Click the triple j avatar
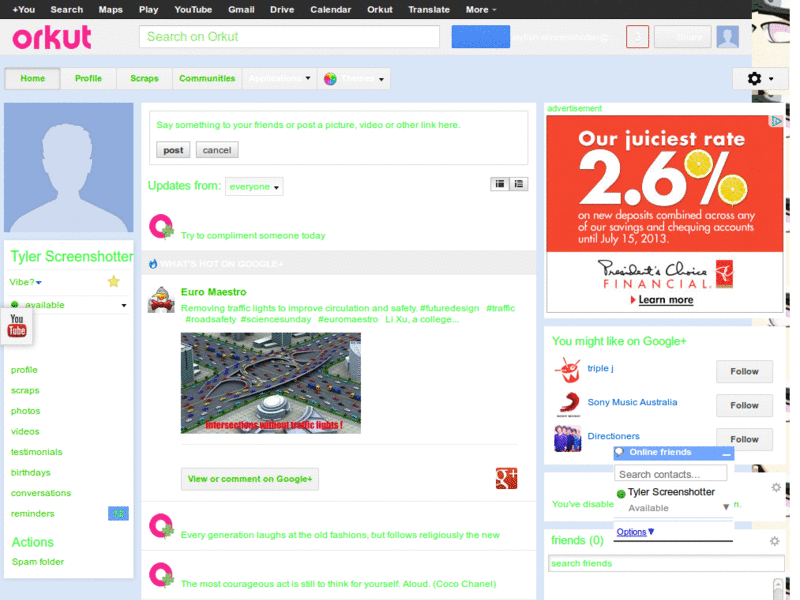800x600 pixels. 567,370
